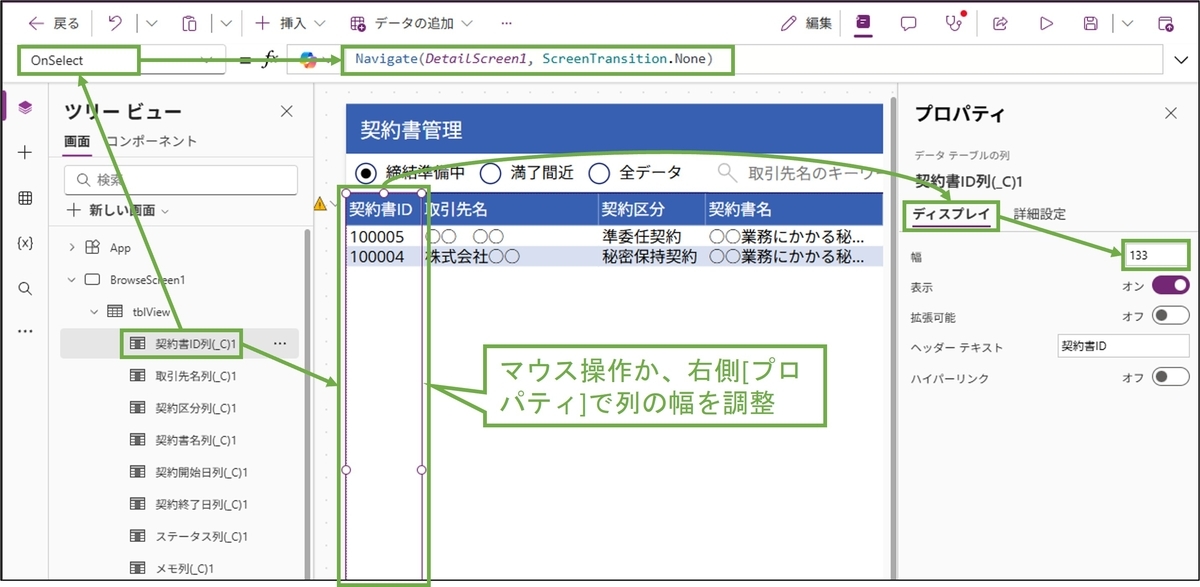Preview the app with the play icon
1200x587 pixels.
coord(1046,23)
